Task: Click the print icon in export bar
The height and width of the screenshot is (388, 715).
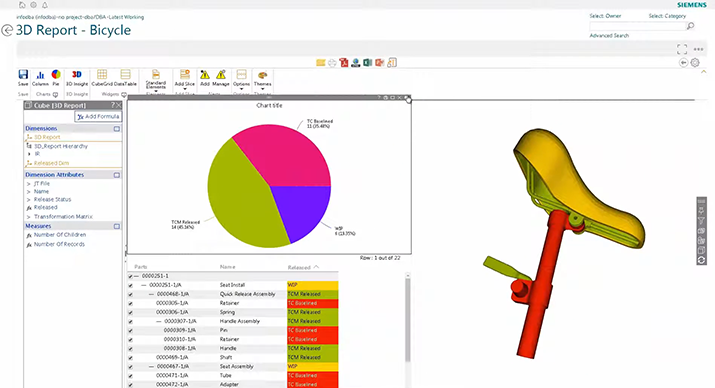Action: 332,63
